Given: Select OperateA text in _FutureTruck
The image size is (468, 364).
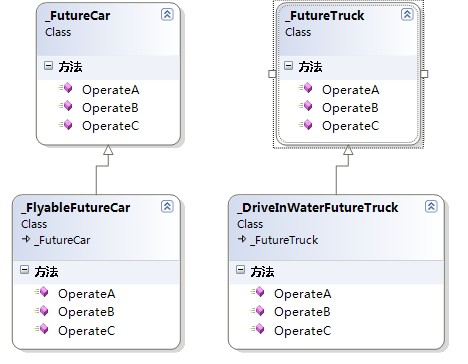Looking at the screenshot, I should [351, 90].
